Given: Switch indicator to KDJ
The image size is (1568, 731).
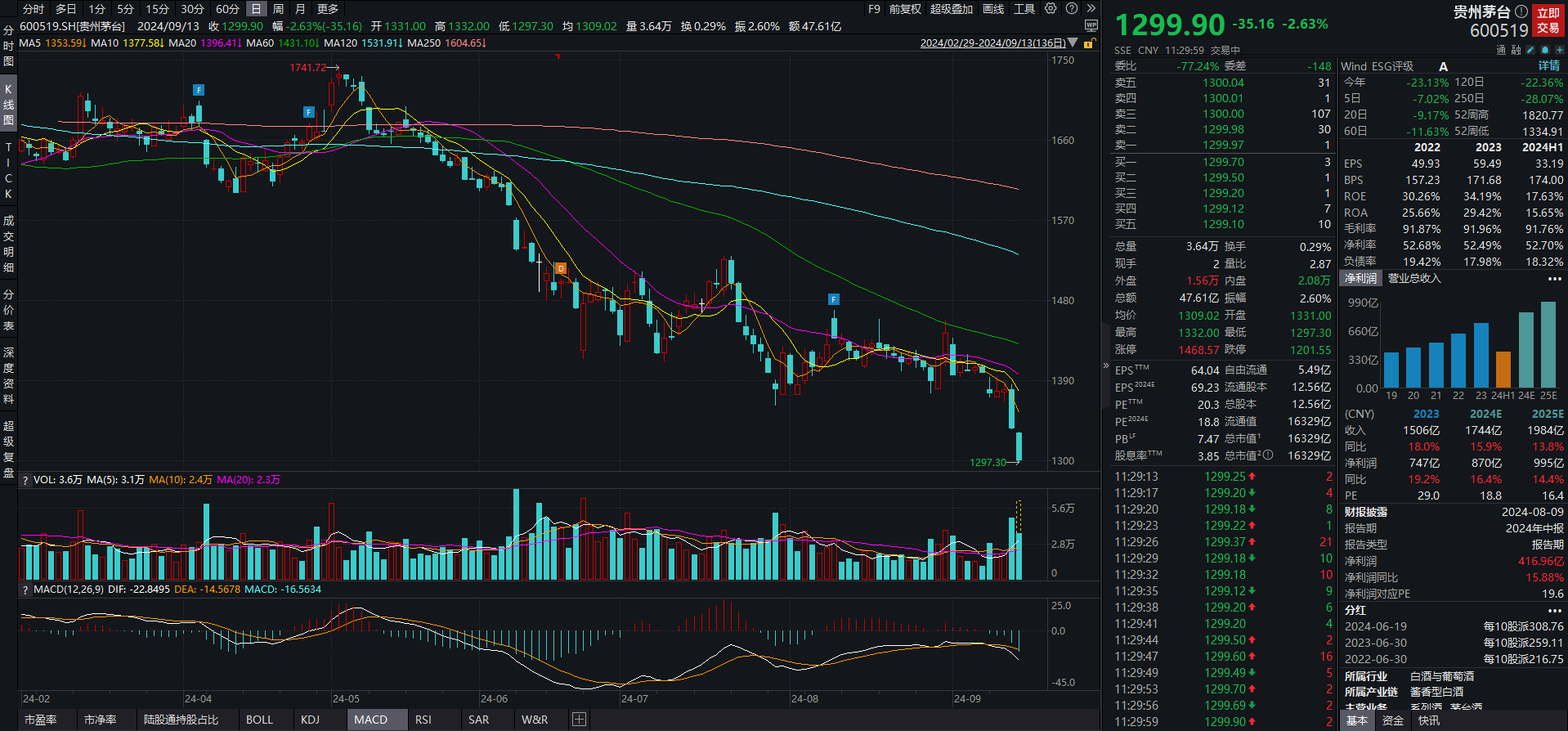Looking at the screenshot, I should (x=310, y=720).
